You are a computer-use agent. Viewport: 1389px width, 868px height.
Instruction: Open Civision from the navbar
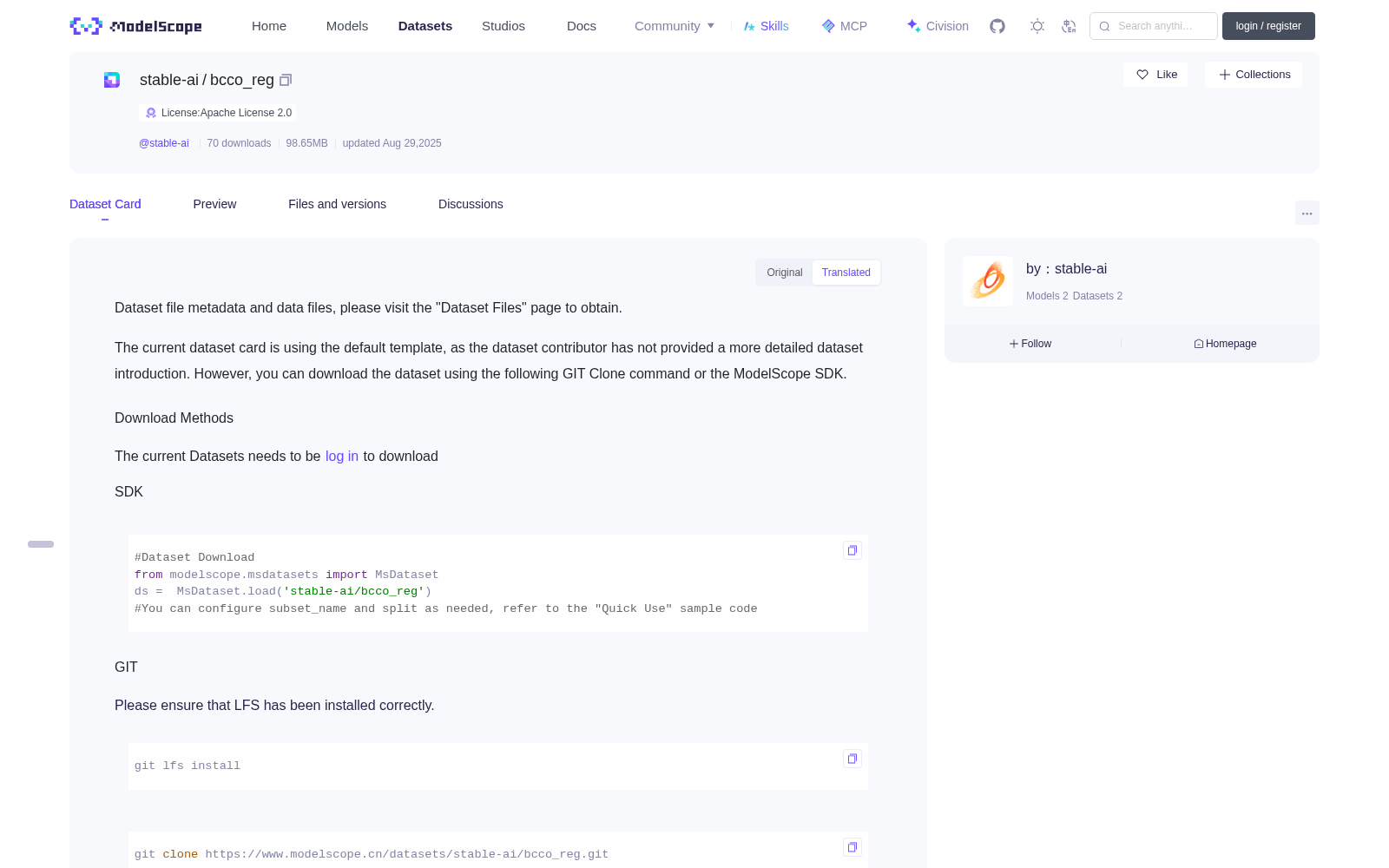pos(938,26)
